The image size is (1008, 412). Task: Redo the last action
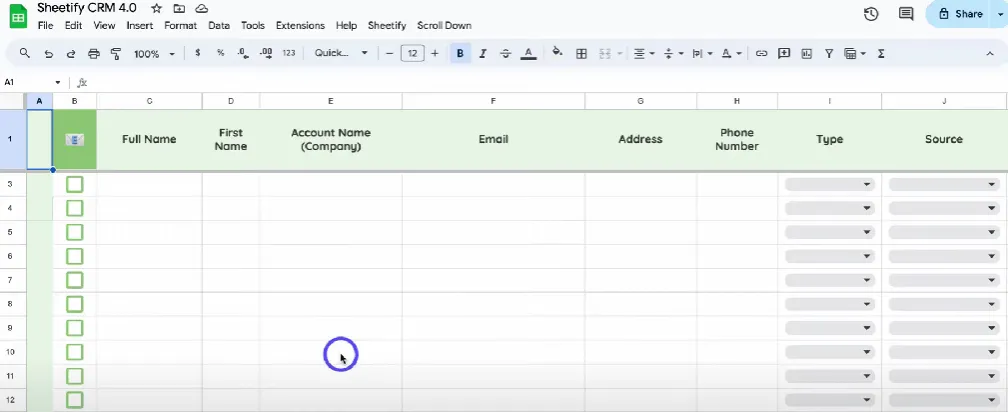point(71,54)
